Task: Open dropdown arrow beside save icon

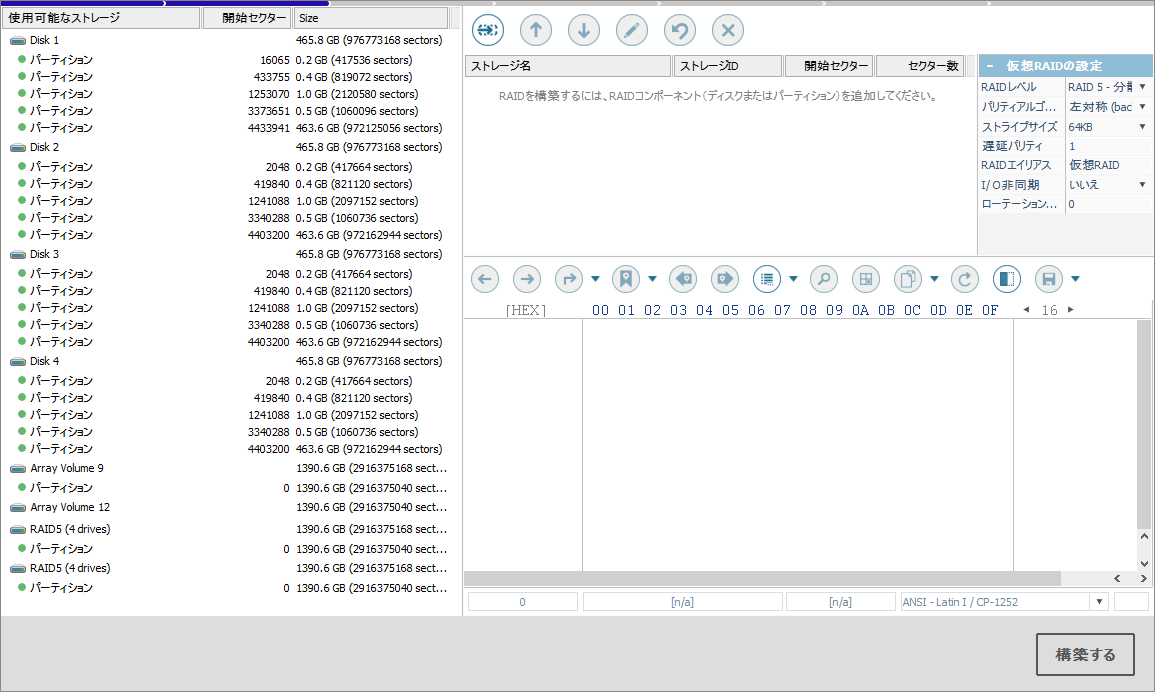Action: coord(1075,279)
